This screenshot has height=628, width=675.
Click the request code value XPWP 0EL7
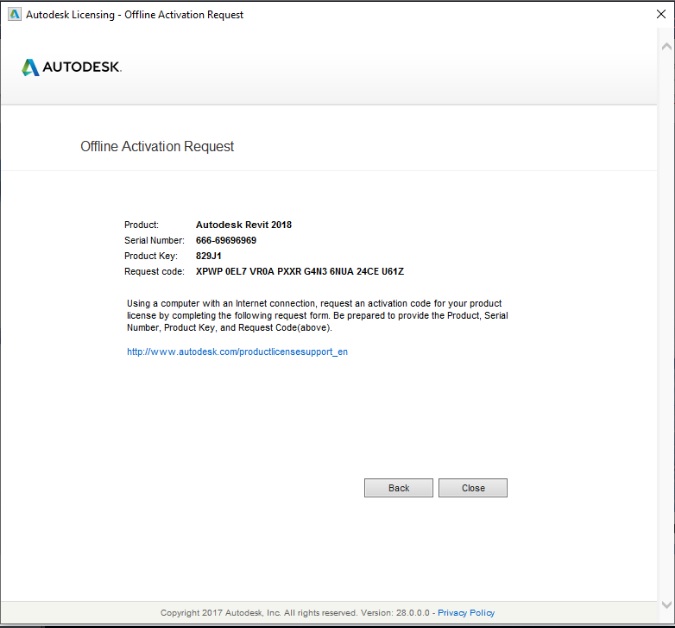[299, 271]
